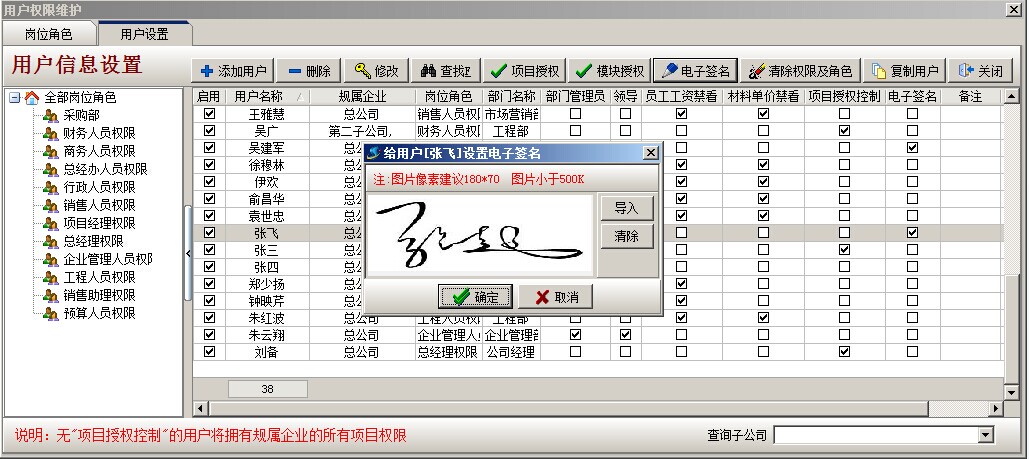Switch to the 岗位角色 tab

[x=48, y=34]
